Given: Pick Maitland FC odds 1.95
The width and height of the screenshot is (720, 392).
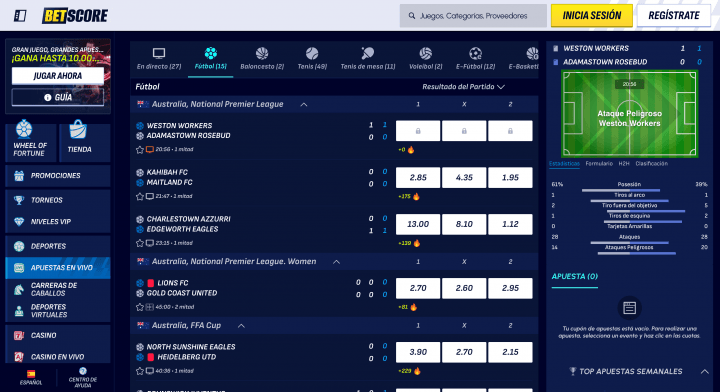Looking at the screenshot, I should tap(510, 178).
